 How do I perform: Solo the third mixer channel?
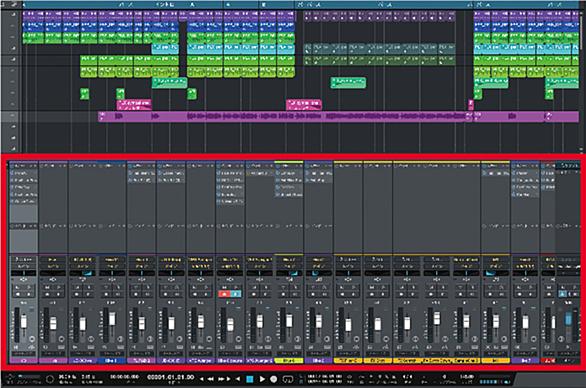pos(89,287)
